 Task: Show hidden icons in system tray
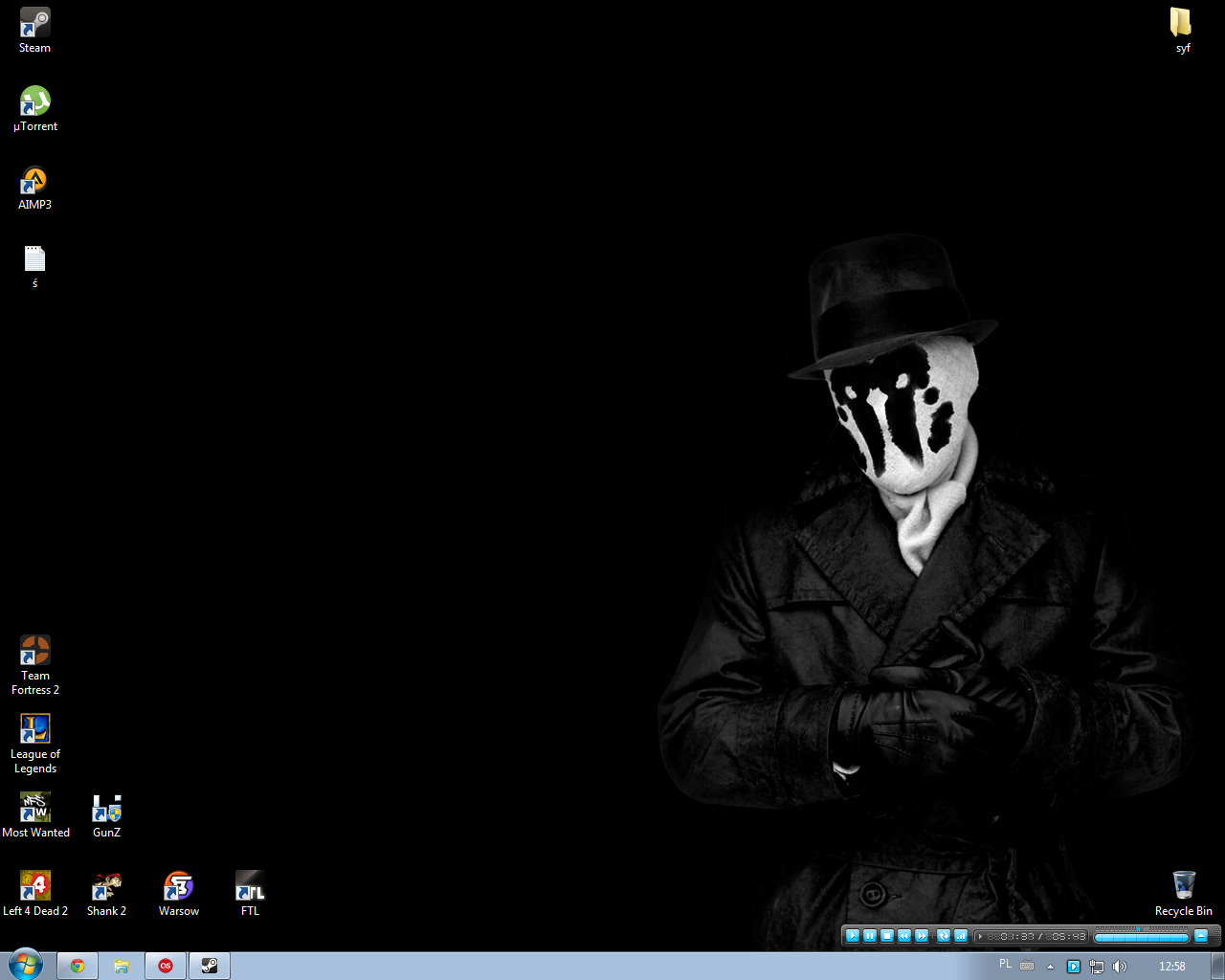[1050, 967]
